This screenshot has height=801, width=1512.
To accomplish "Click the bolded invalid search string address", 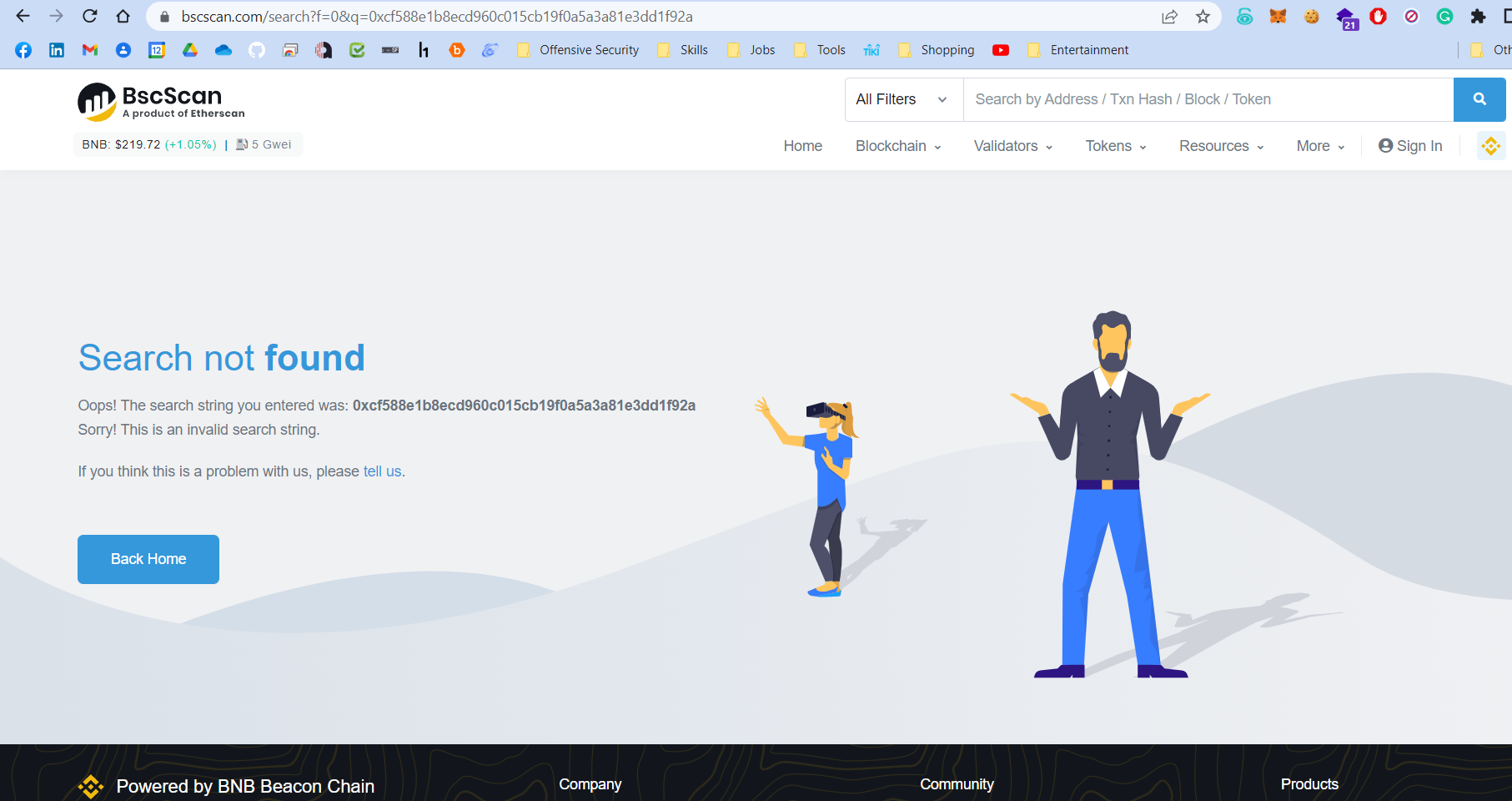I will pyautogui.click(x=524, y=406).
